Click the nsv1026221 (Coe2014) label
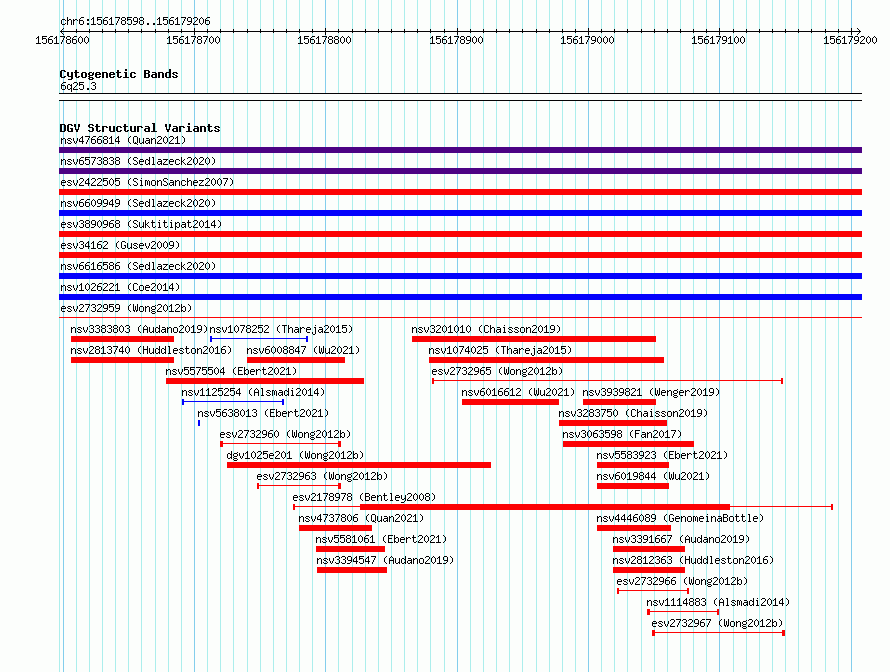The image size is (890, 672). (x=120, y=287)
